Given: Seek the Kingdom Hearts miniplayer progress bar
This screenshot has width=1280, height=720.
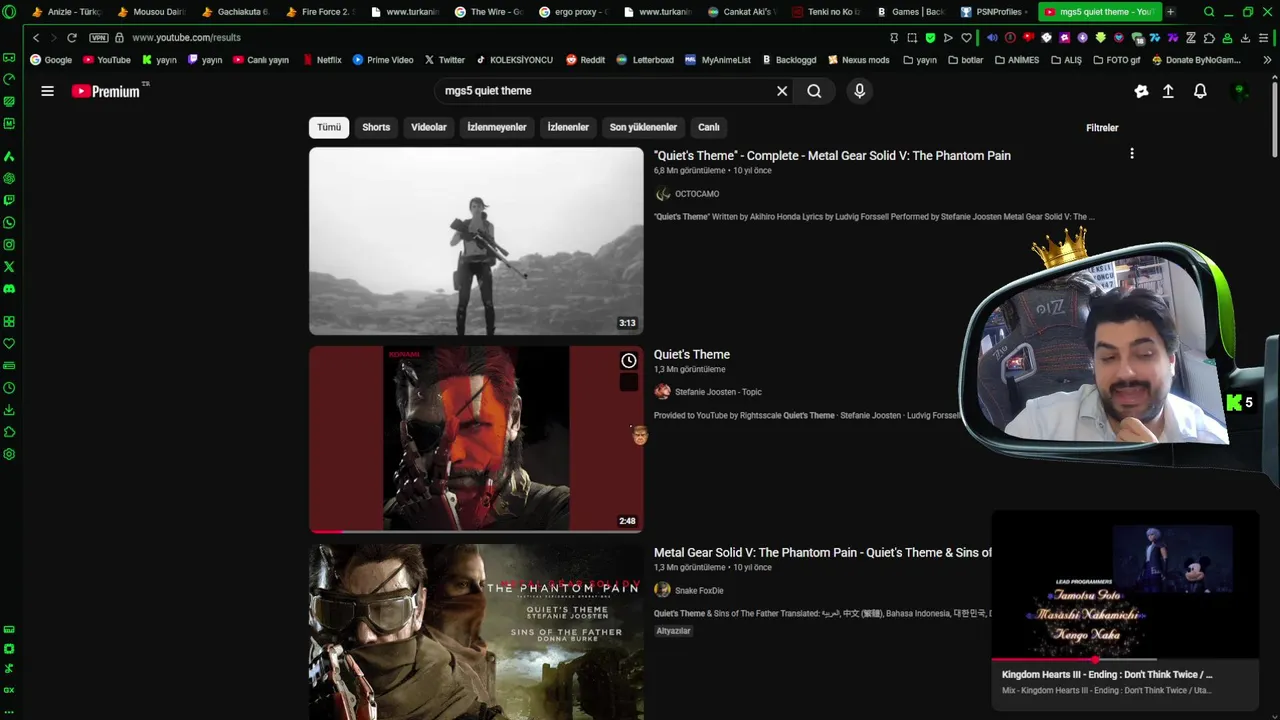Looking at the screenshot, I should pos(1125,660).
